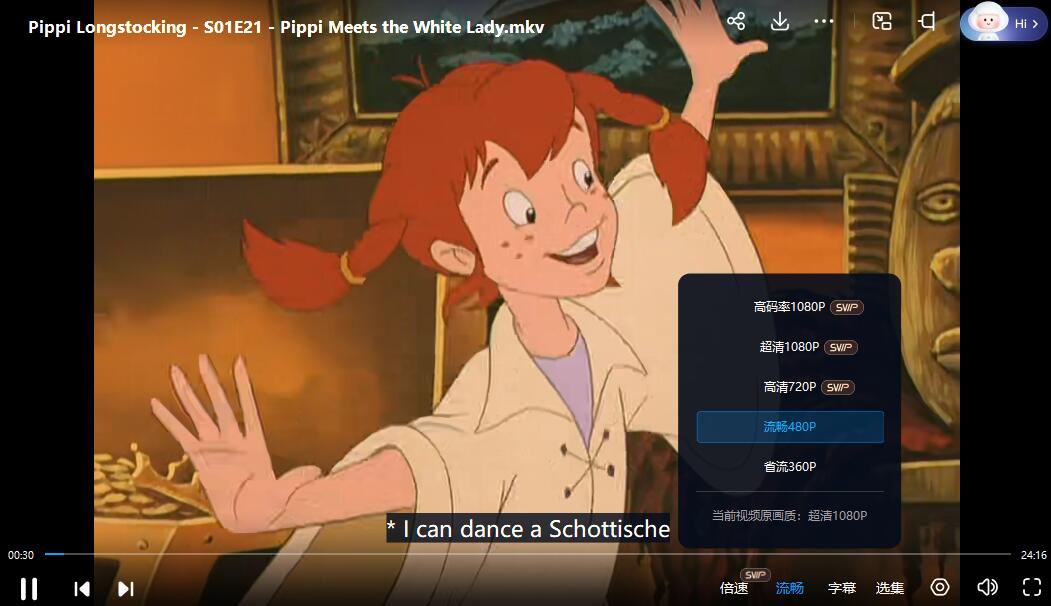Click the SVIP badge above 倍速
The width and height of the screenshot is (1051, 606).
coord(755,574)
